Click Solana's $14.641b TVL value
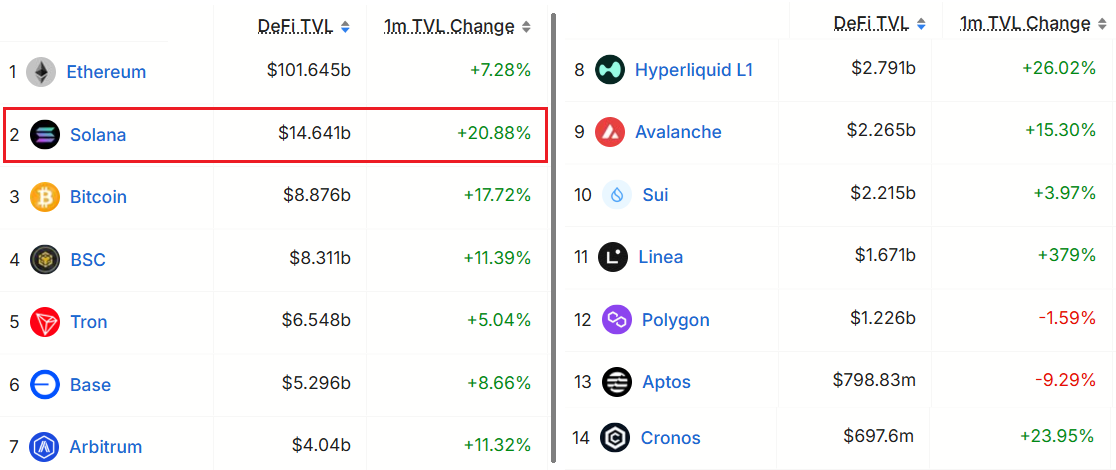 point(314,133)
